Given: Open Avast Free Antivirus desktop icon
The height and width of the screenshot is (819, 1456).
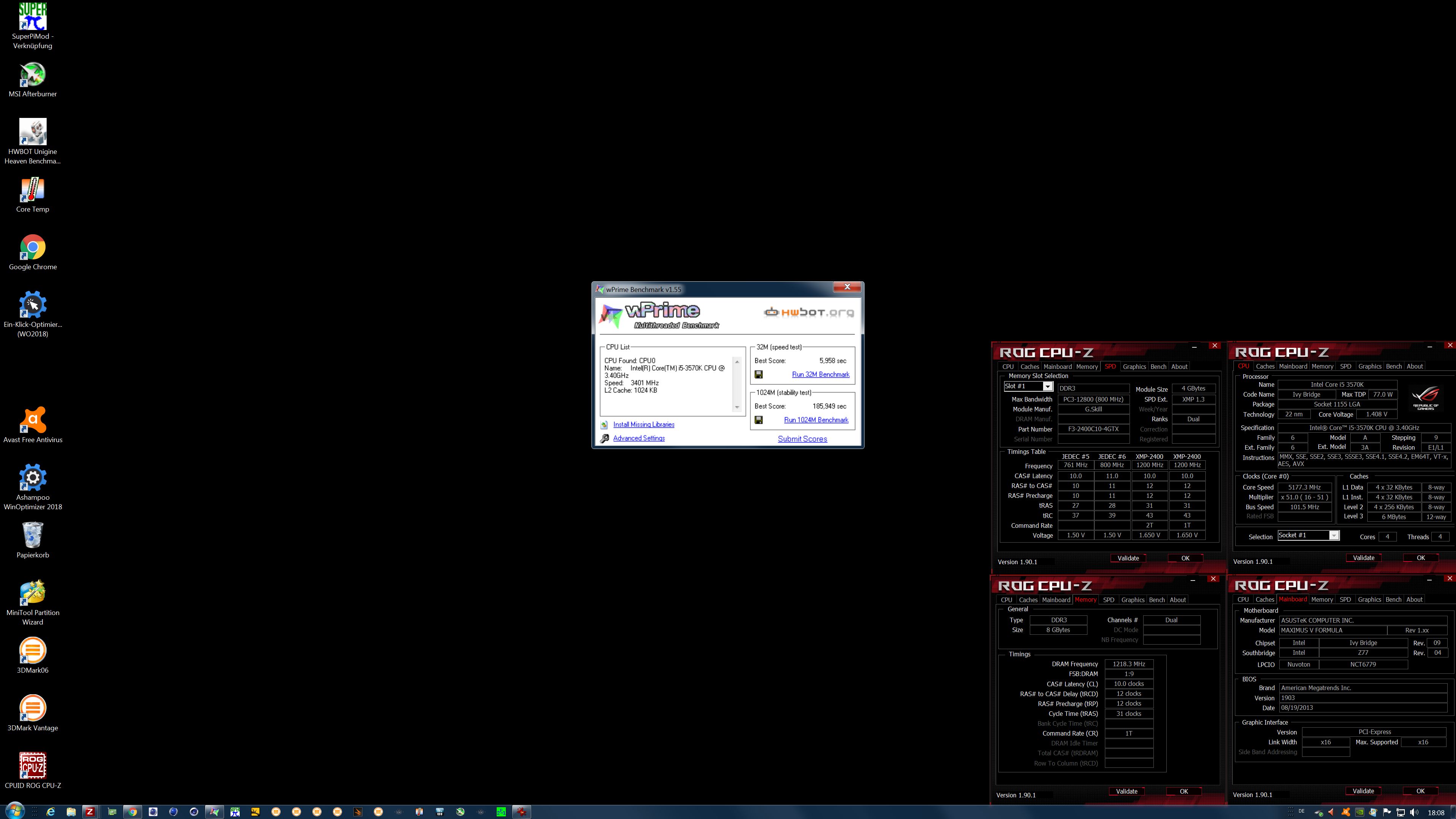Looking at the screenshot, I should point(33,425).
